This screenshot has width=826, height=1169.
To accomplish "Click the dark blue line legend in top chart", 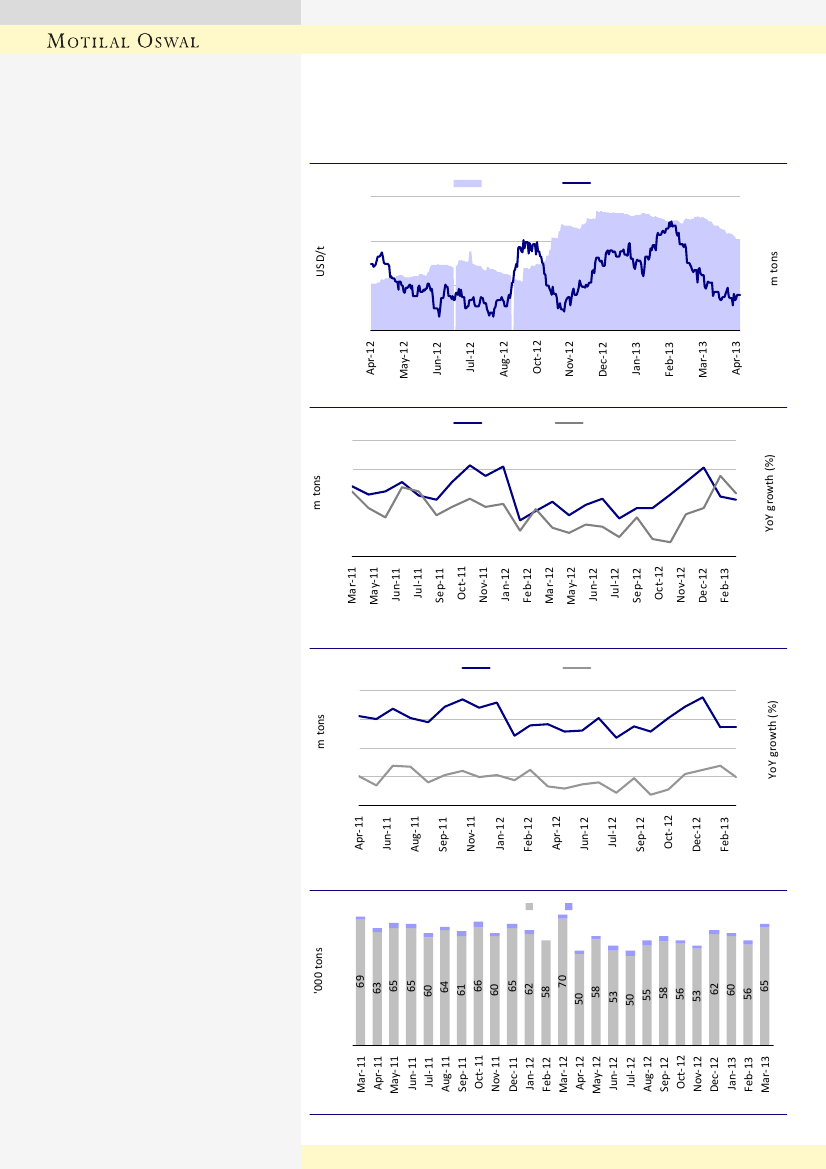I will [576, 183].
